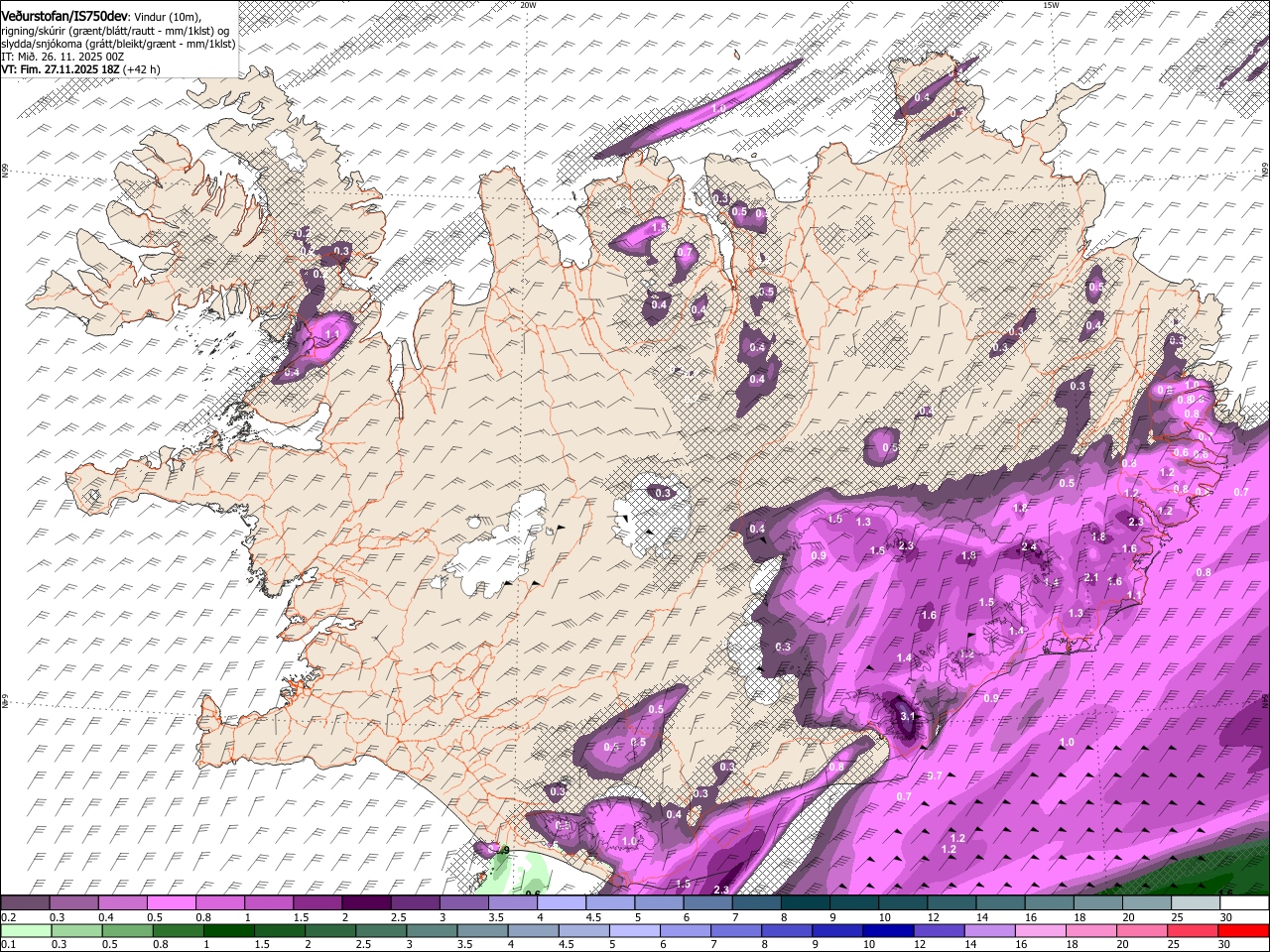Click the 20W longitude label
Image resolution: width=1270 pixels, height=952 pixels.
528,5
